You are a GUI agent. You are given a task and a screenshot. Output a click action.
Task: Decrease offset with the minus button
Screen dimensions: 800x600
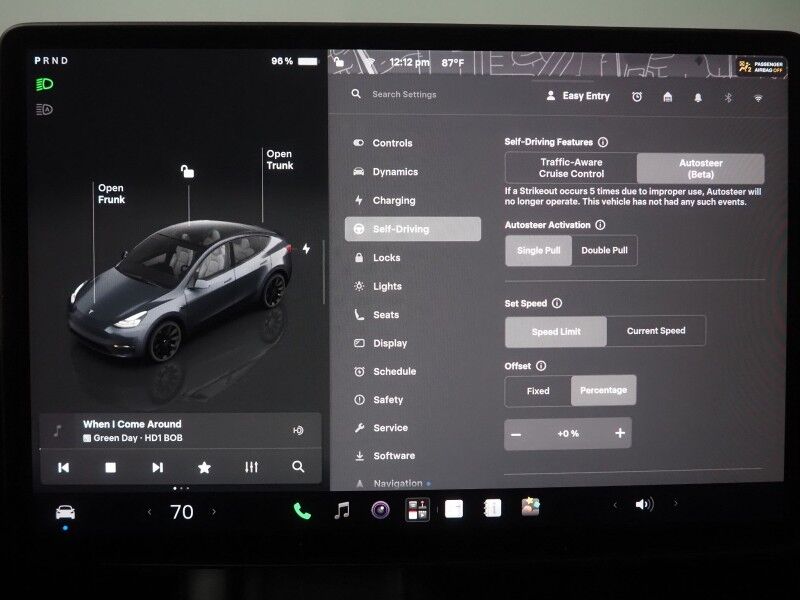tap(516, 434)
